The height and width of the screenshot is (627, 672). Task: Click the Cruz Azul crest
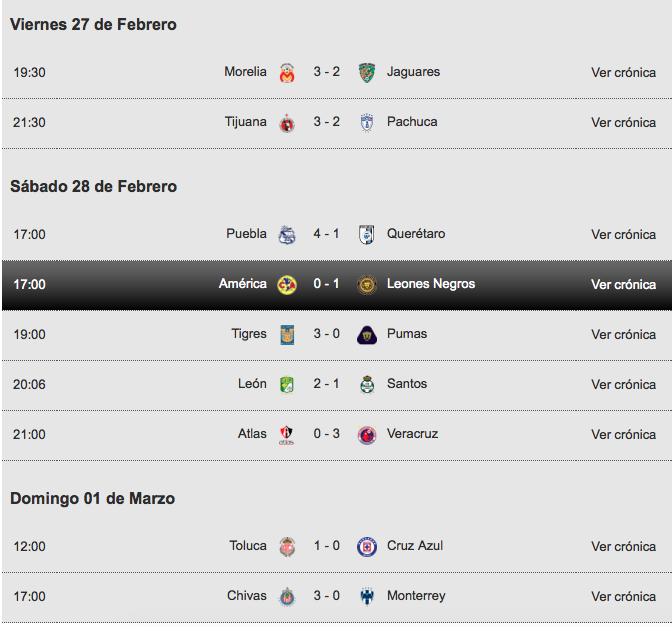click(x=367, y=546)
